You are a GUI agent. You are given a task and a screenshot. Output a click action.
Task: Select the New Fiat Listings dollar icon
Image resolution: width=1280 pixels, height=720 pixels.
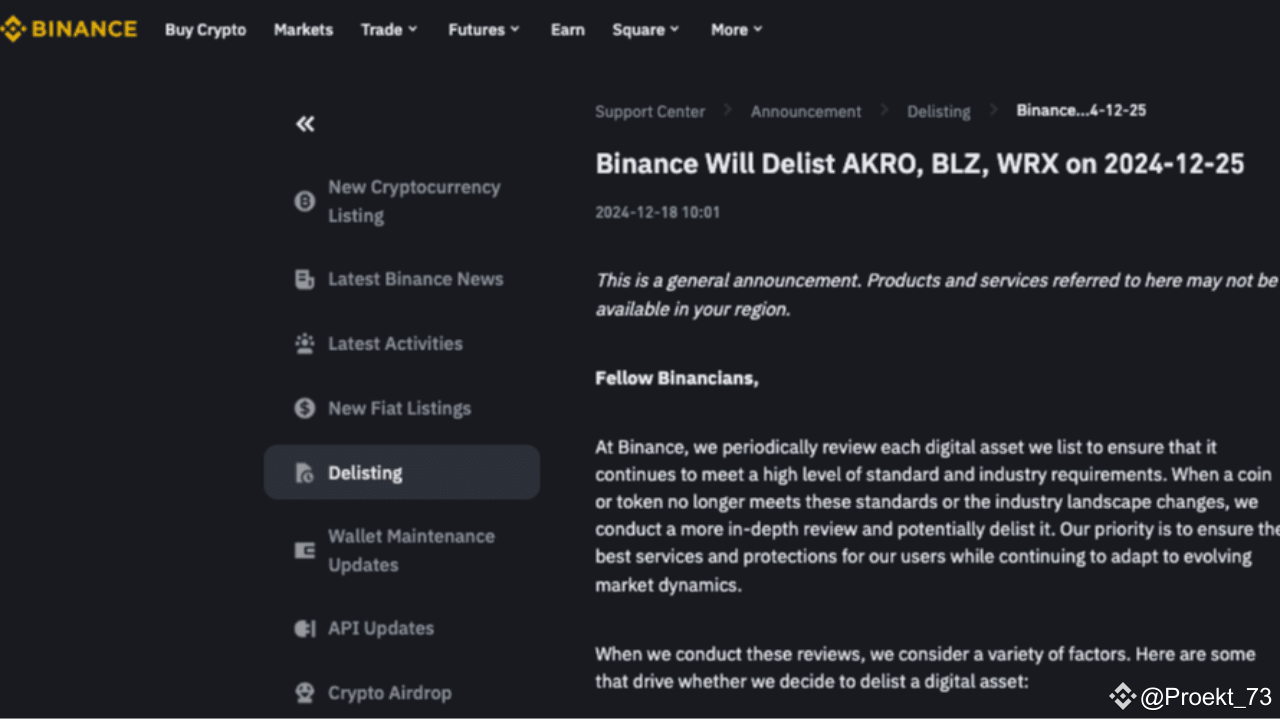303,408
